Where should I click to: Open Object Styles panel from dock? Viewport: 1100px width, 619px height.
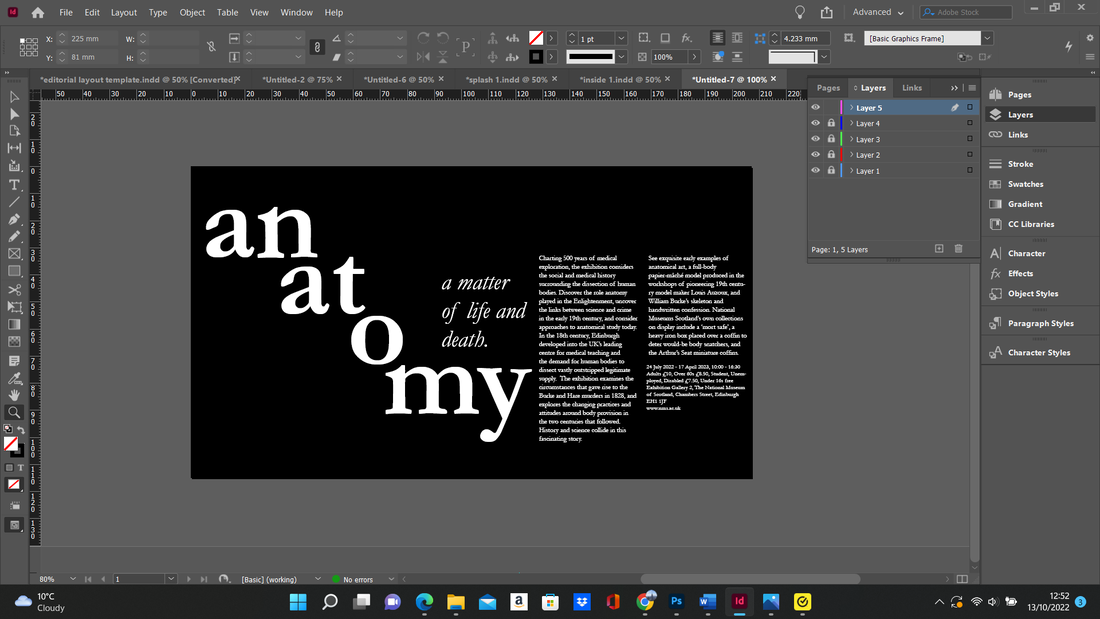1033,293
